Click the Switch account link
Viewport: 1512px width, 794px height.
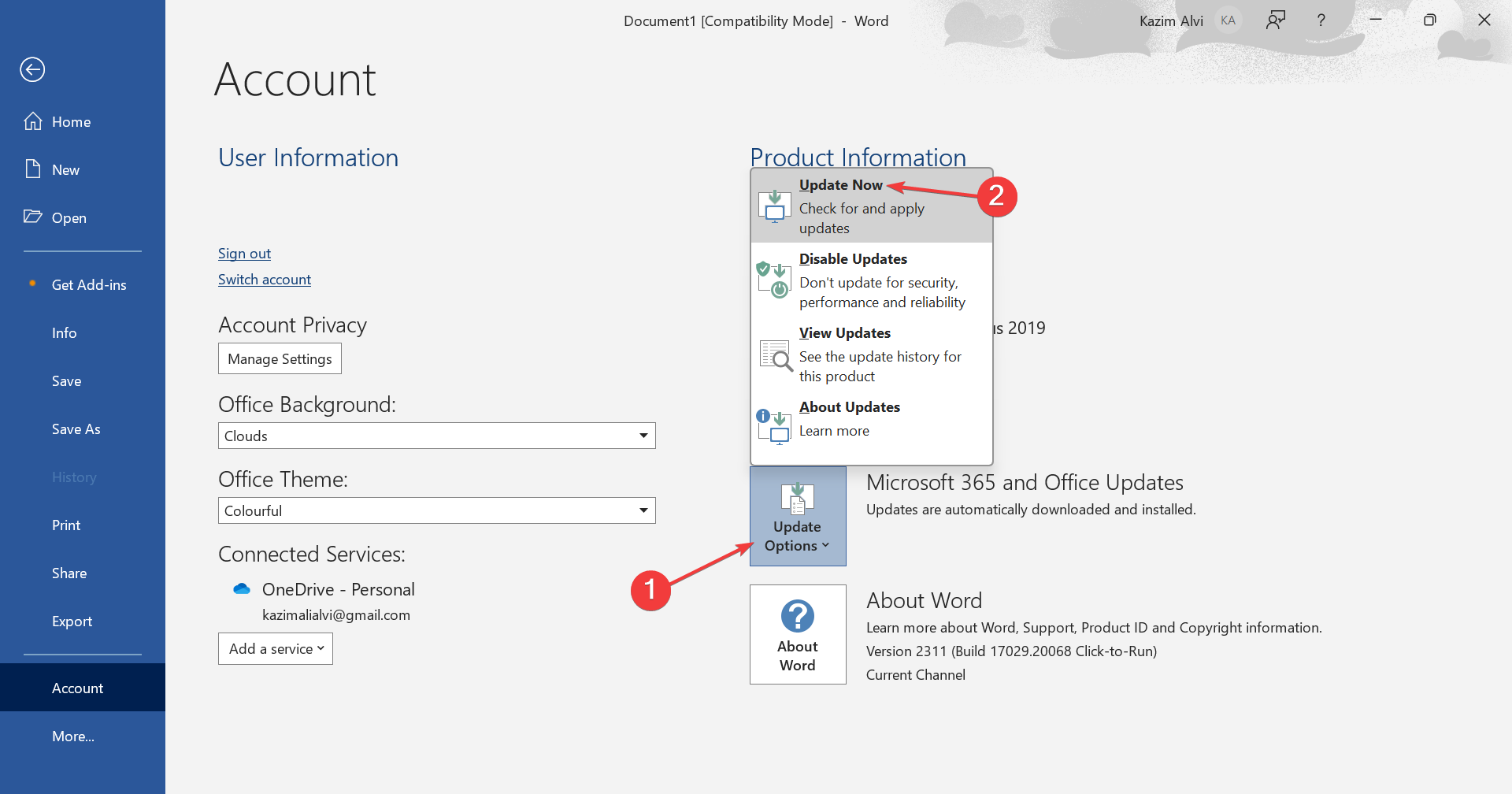265,280
